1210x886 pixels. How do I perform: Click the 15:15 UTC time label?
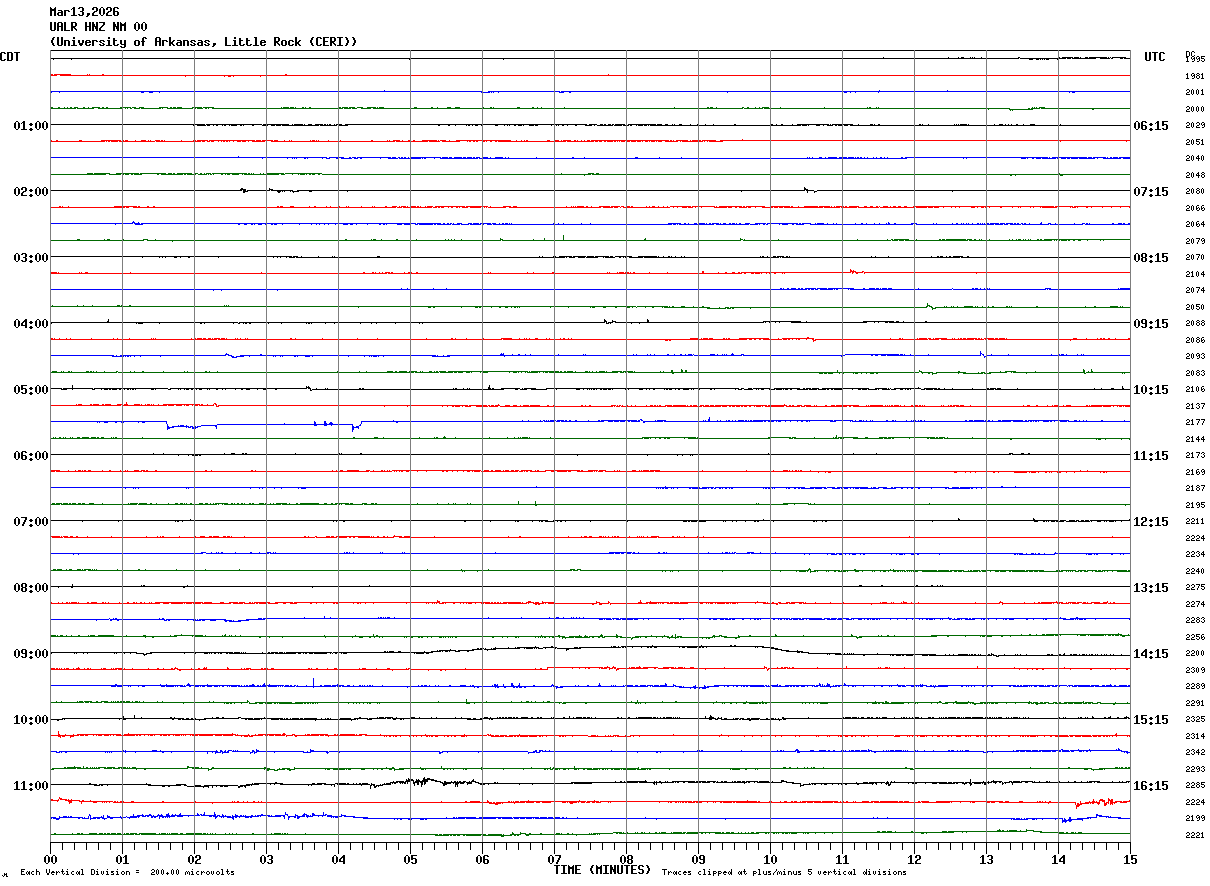point(1151,720)
